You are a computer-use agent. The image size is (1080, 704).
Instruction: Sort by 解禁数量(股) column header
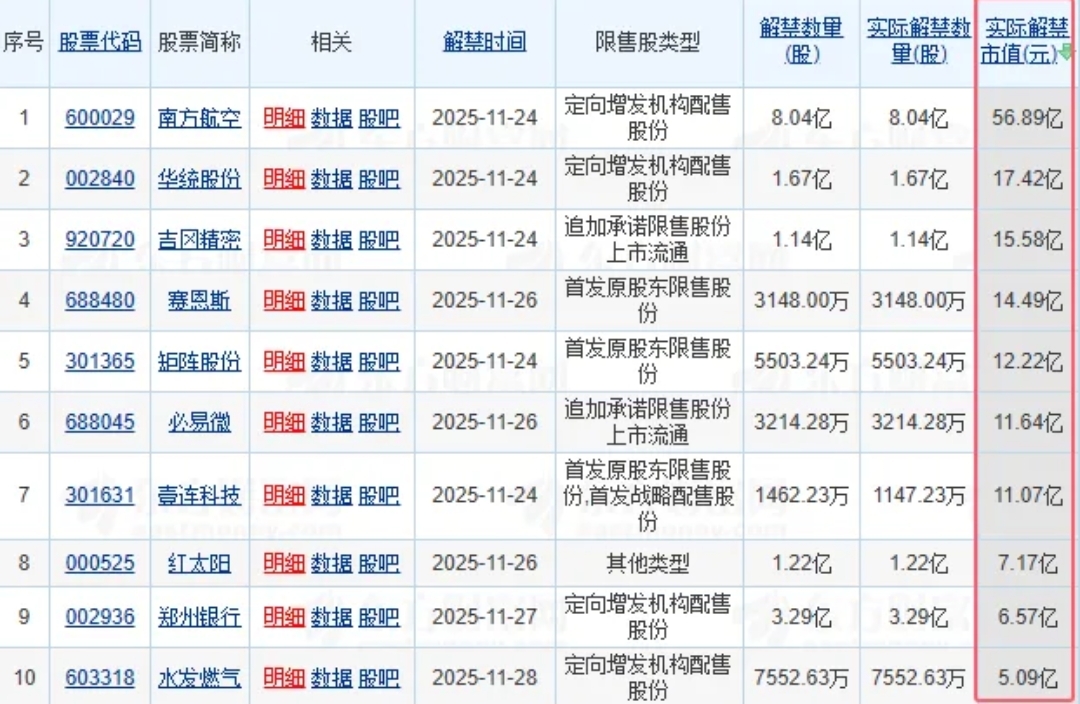[x=800, y=42]
